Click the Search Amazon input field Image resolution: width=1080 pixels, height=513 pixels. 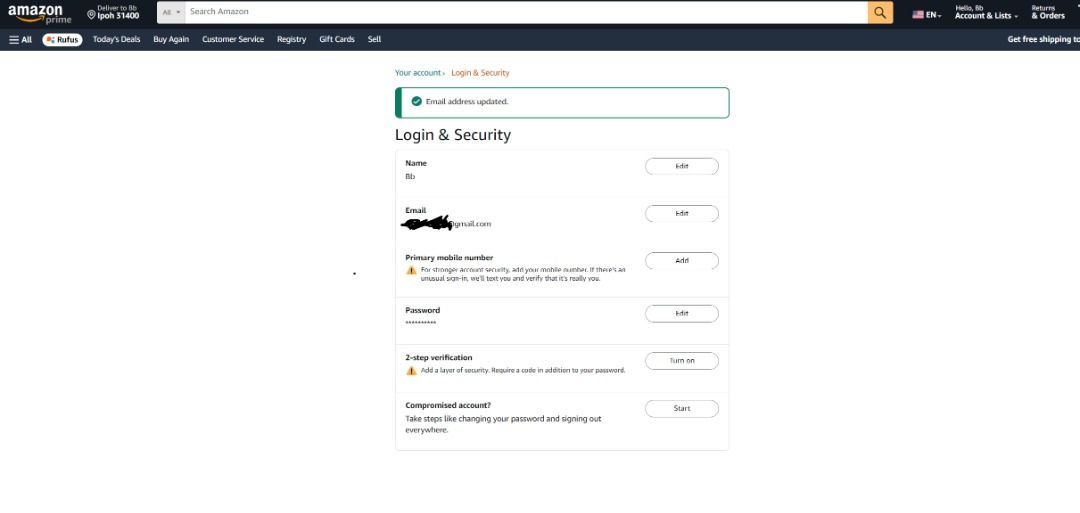[x=526, y=12]
